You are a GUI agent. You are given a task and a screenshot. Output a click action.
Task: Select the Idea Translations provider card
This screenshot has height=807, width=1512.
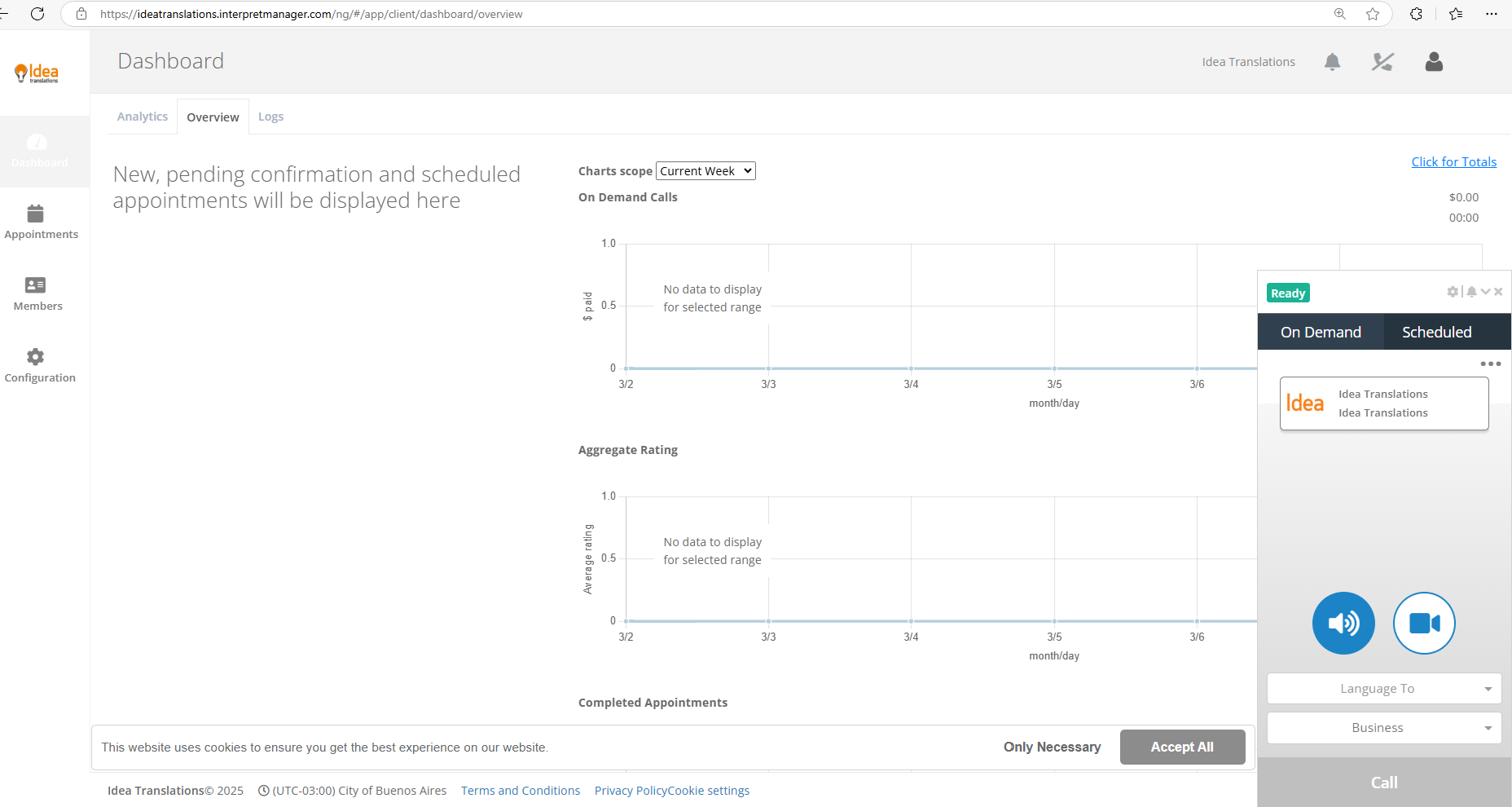pyautogui.click(x=1384, y=403)
